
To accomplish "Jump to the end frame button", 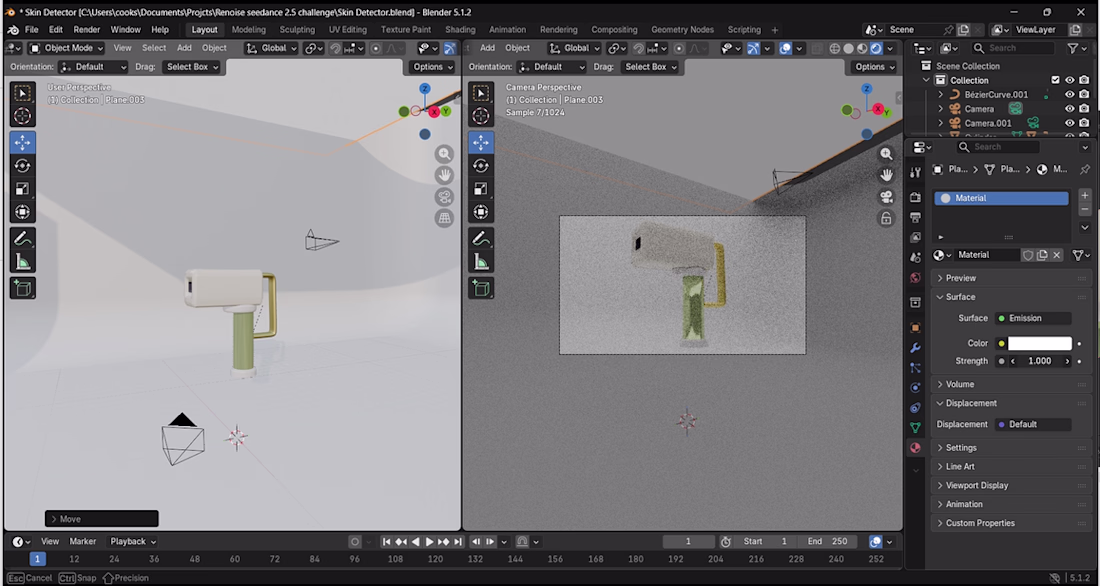I will click(457, 542).
